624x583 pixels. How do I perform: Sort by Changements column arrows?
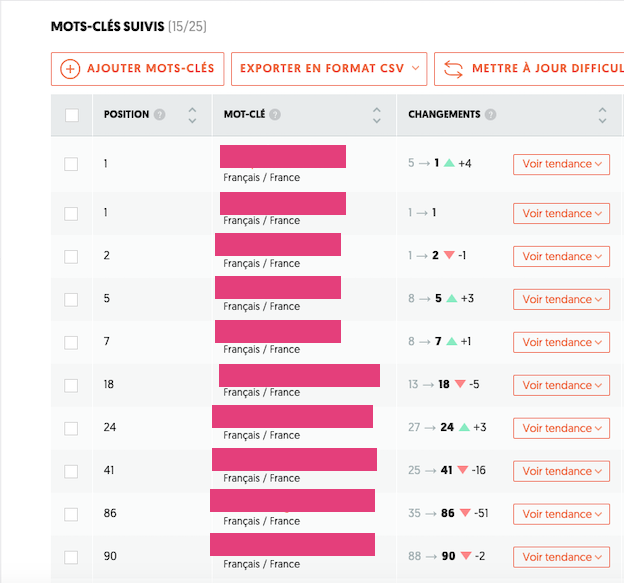[603, 115]
